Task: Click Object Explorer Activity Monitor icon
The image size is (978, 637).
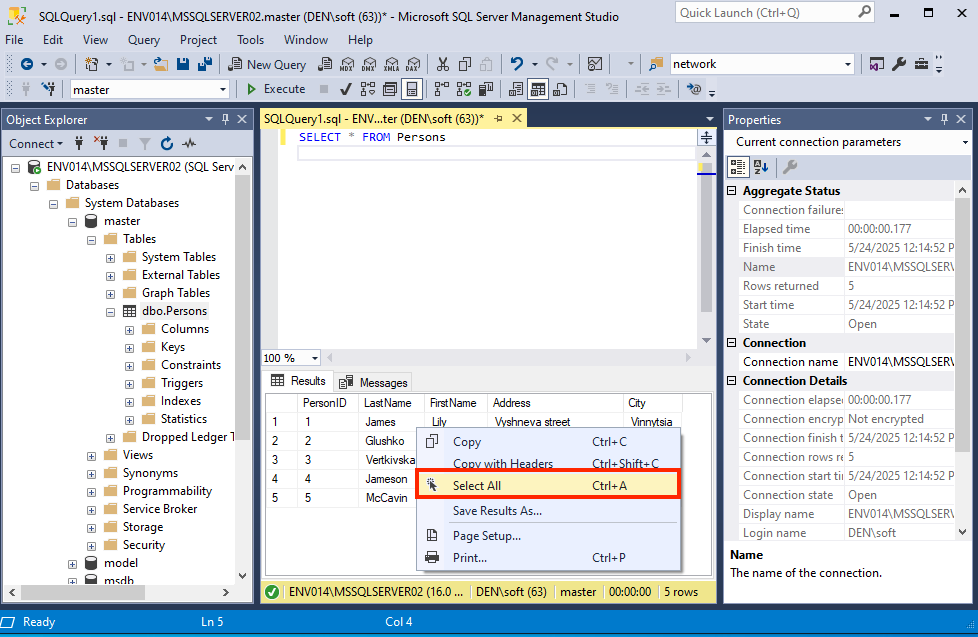Action: 189,143
